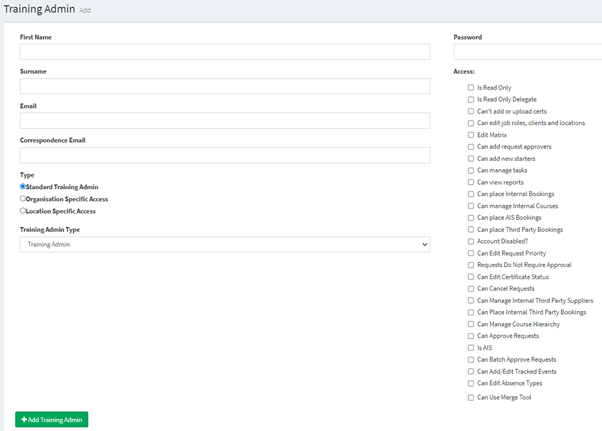602x431 pixels.
Task: Tick the Is Read Only Delegate checkbox
Action: pos(471,100)
